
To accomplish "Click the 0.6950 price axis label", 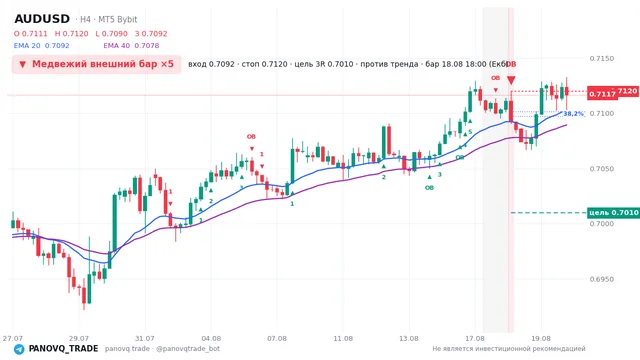I will (x=602, y=280).
